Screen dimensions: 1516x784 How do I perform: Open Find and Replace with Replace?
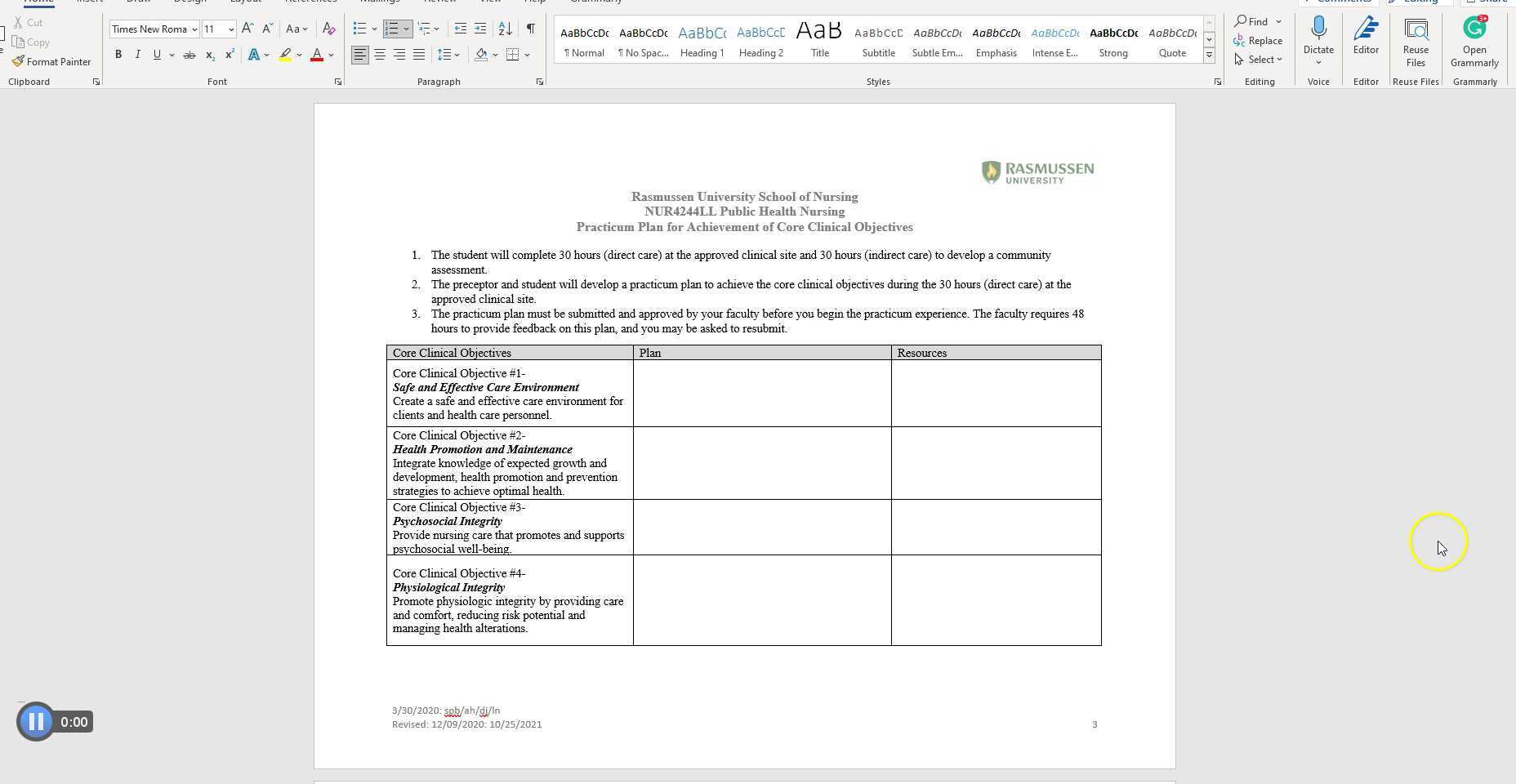click(x=1265, y=40)
